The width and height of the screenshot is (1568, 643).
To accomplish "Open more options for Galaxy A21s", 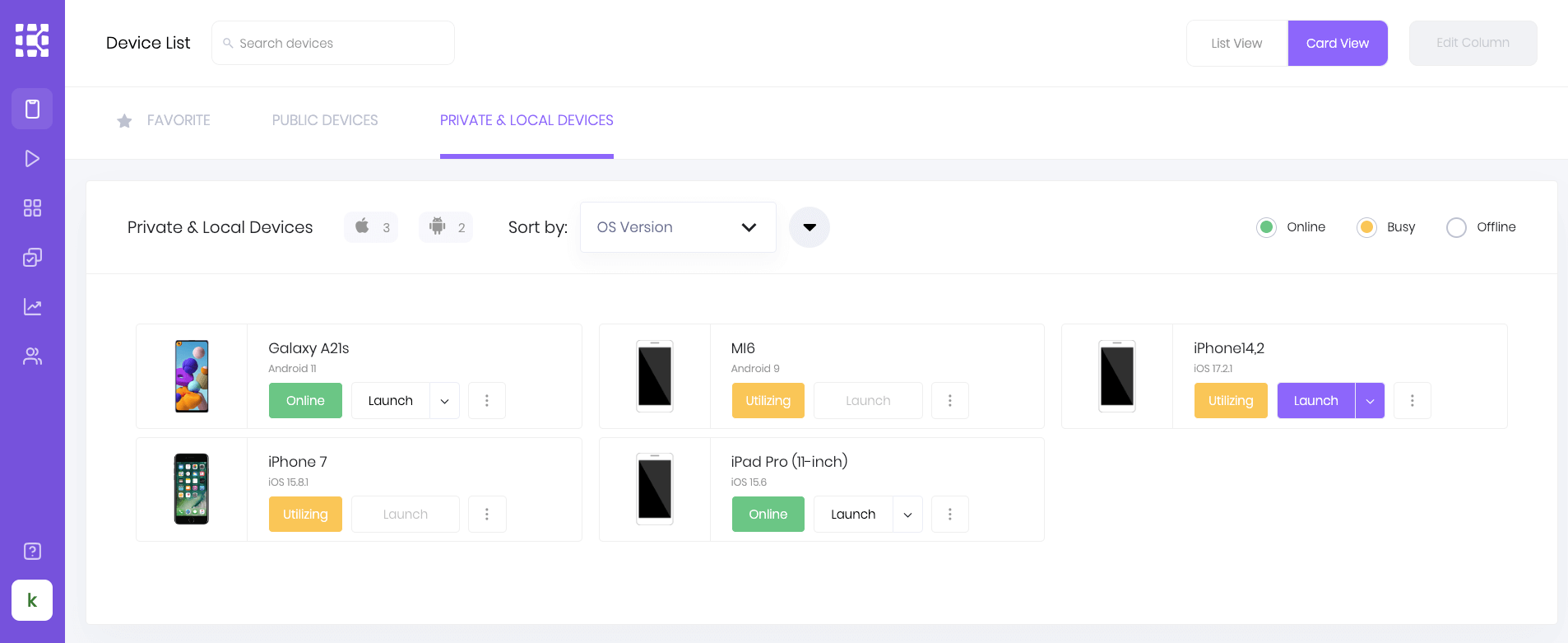I will [487, 401].
